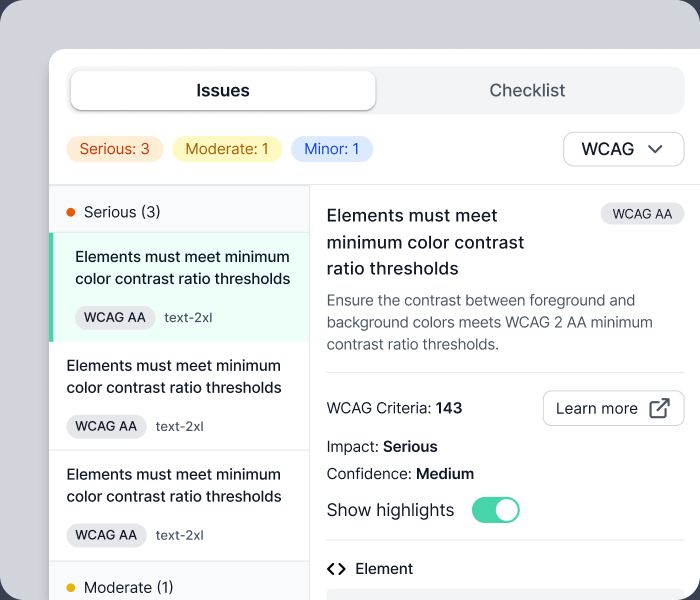This screenshot has width=700, height=600.
Task: Click text-2xl label in third issue
Action: coord(179,535)
